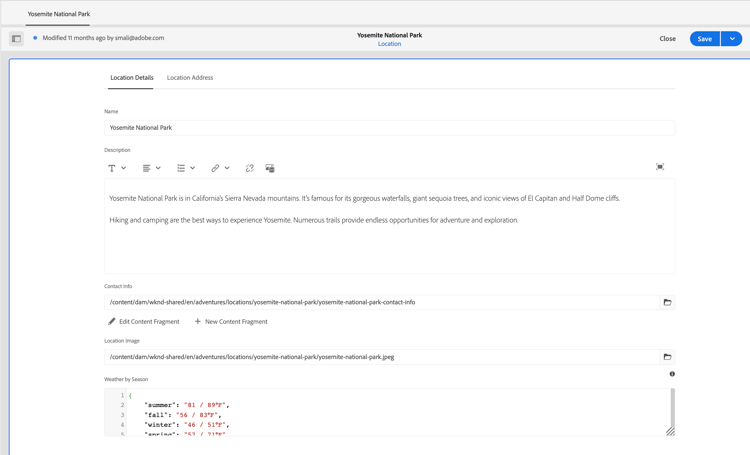Expand alignment dropdown chevron
The width and height of the screenshot is (750, 455).
click(x=158, y=168)
